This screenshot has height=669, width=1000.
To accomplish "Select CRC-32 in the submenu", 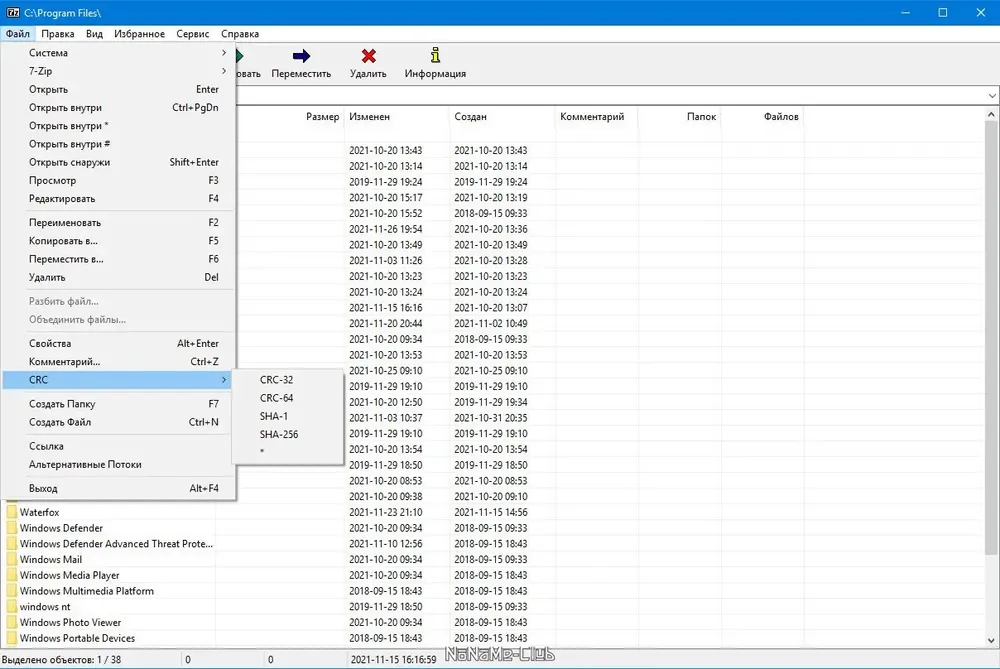I will pyautogui.click(x=288, y=379).
